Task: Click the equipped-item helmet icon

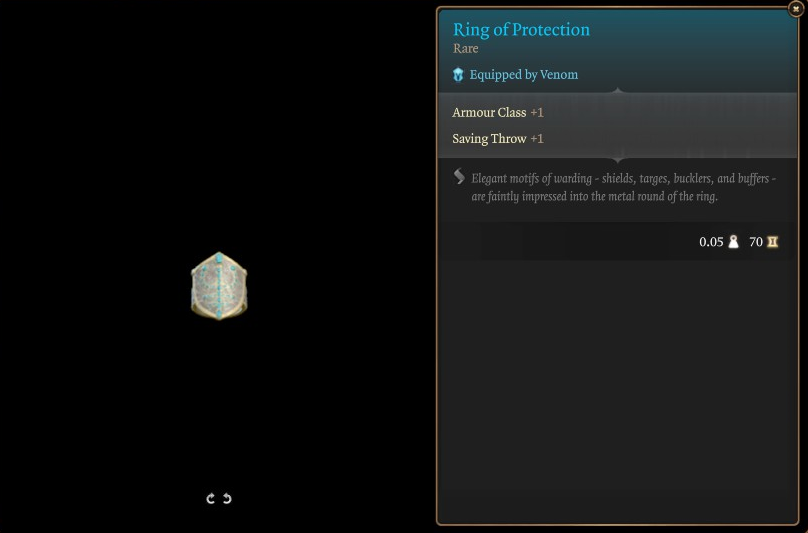Action: (x=458, y=75)
